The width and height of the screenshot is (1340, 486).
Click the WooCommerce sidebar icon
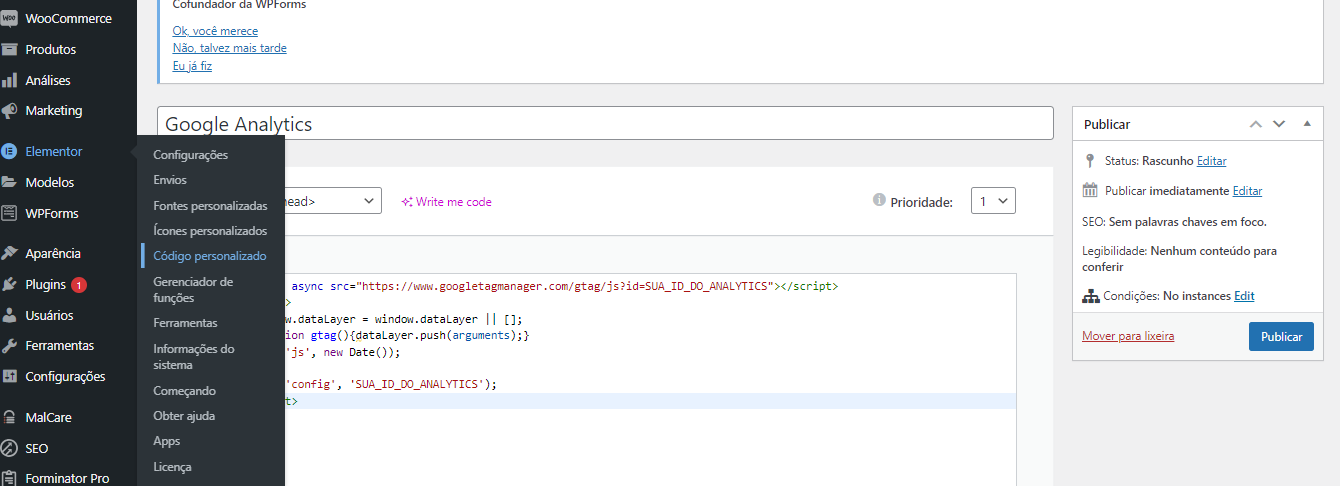tap(10, 18)
